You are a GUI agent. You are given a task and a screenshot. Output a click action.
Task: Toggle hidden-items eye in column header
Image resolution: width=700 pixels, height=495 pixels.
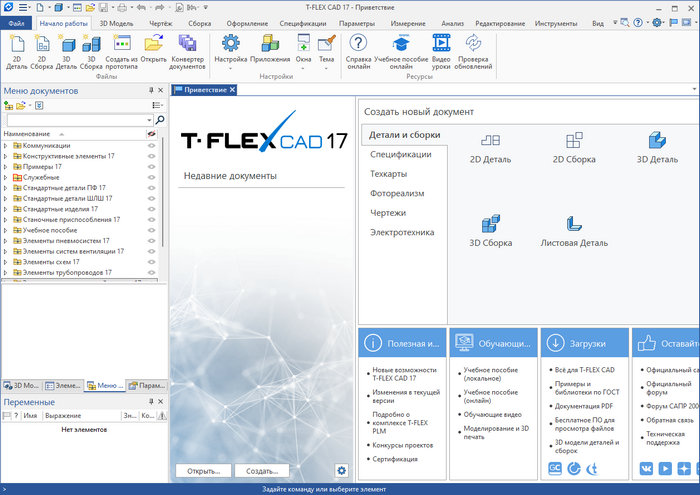(151, 134)
